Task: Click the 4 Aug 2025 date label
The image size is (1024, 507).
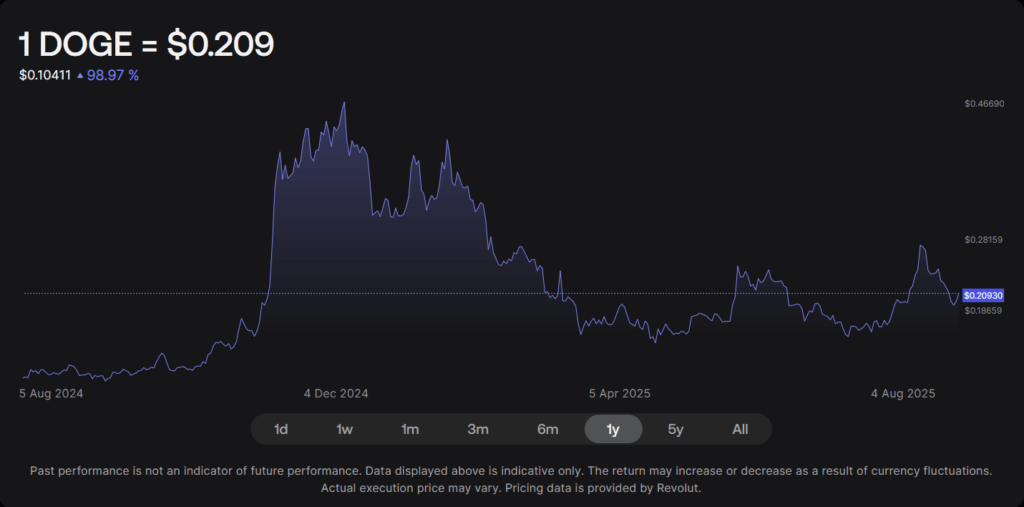Action: (x=904, y=393)
